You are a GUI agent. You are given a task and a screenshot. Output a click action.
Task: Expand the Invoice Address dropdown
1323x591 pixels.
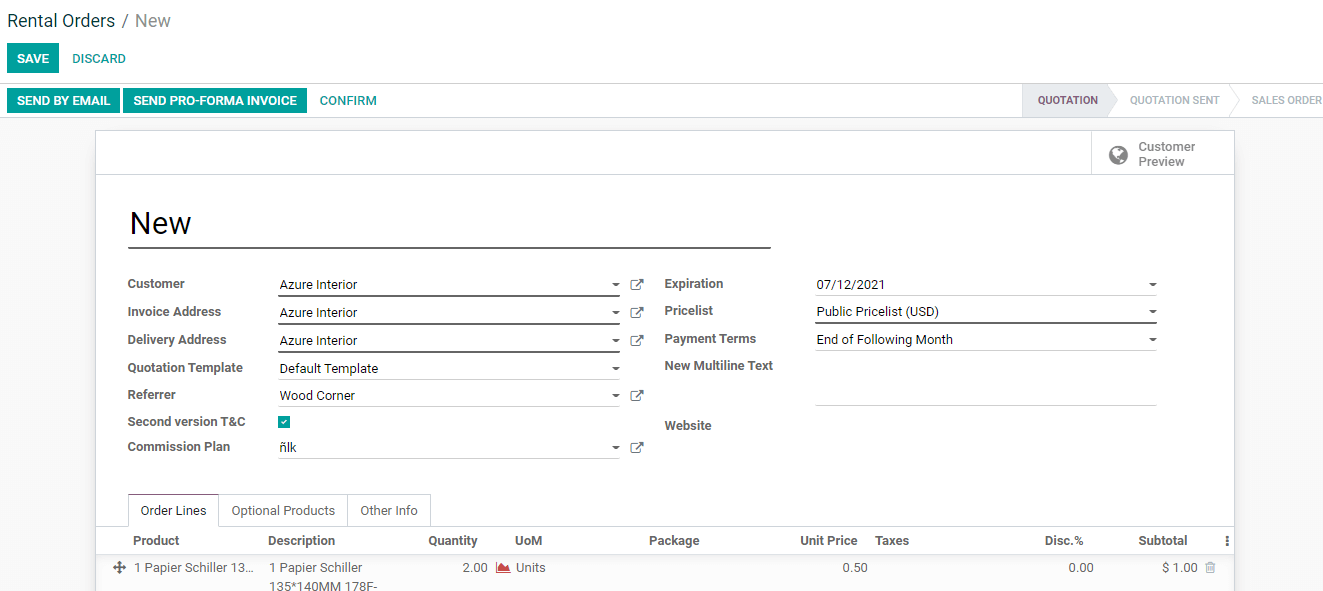tap(616, 313)
